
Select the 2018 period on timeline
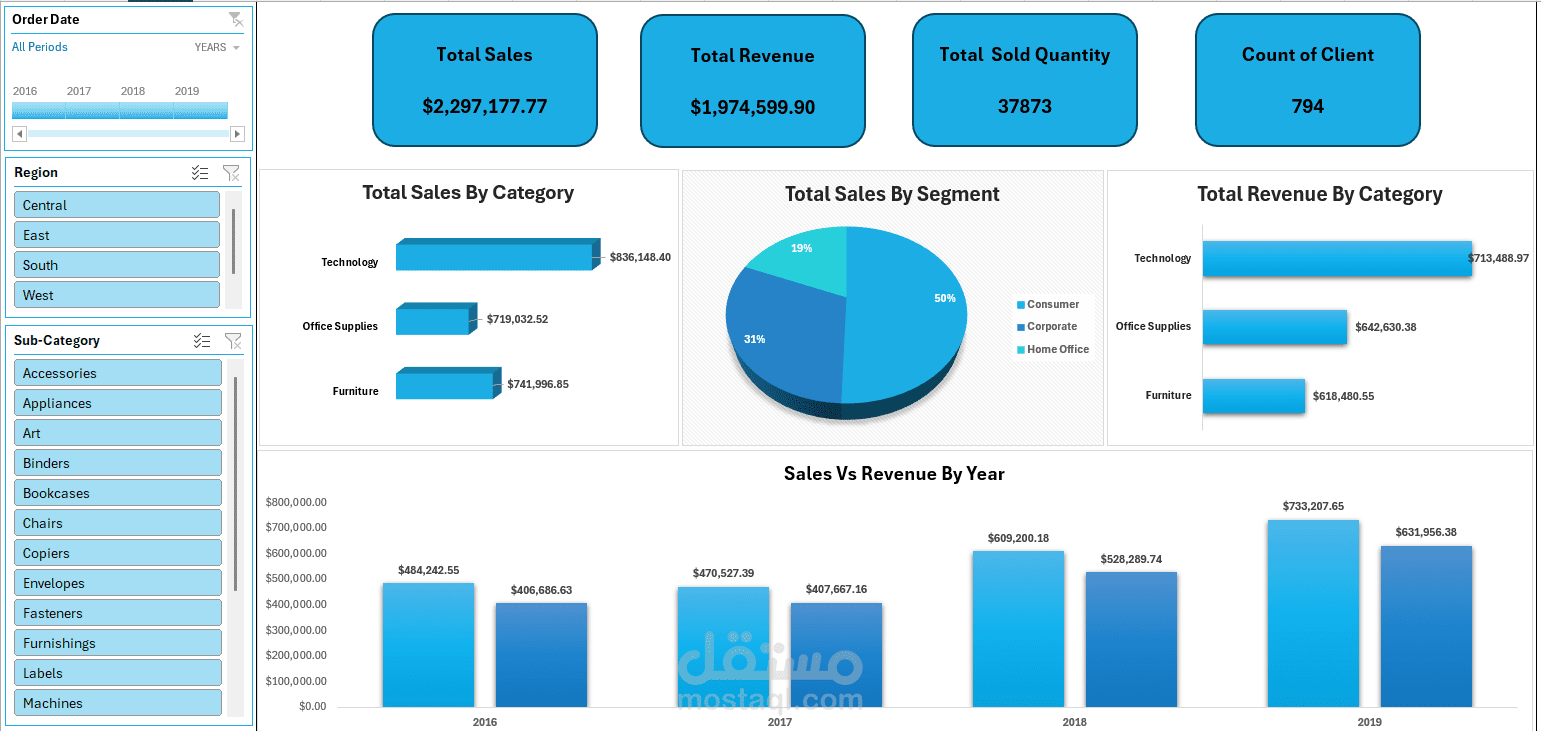(x=147, y=110)
